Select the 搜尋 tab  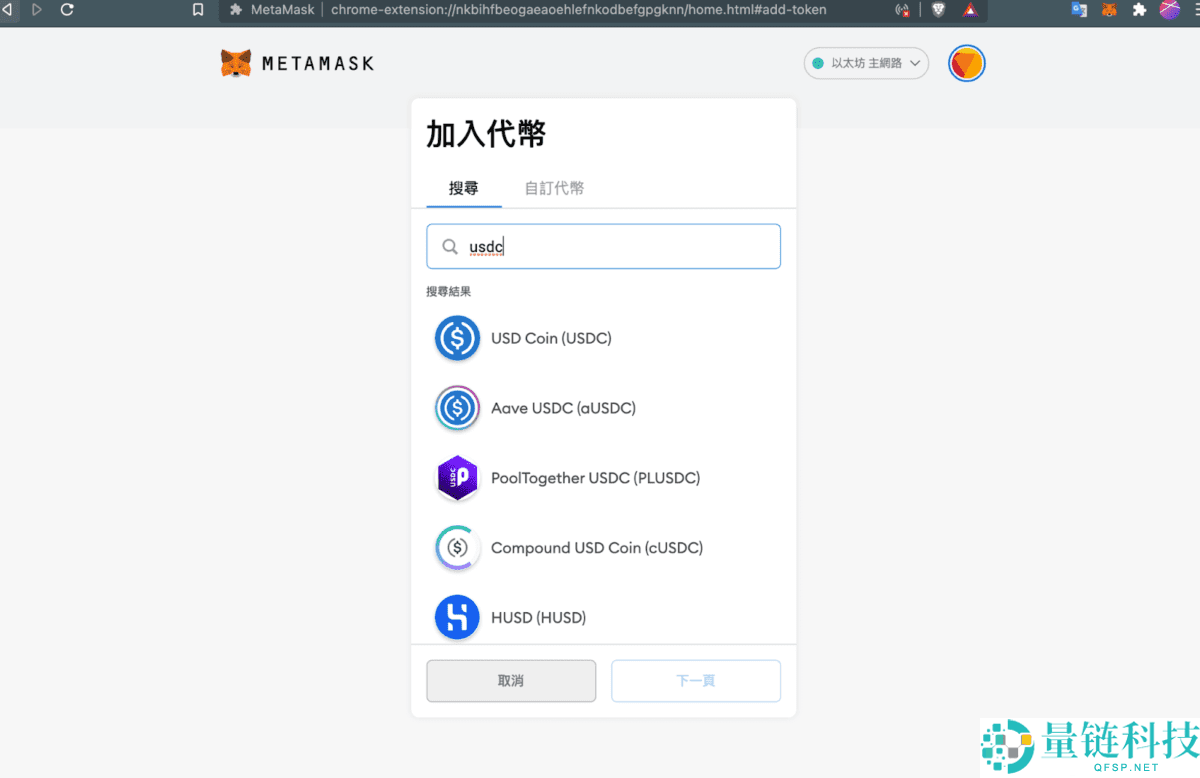tap(463, 187)
